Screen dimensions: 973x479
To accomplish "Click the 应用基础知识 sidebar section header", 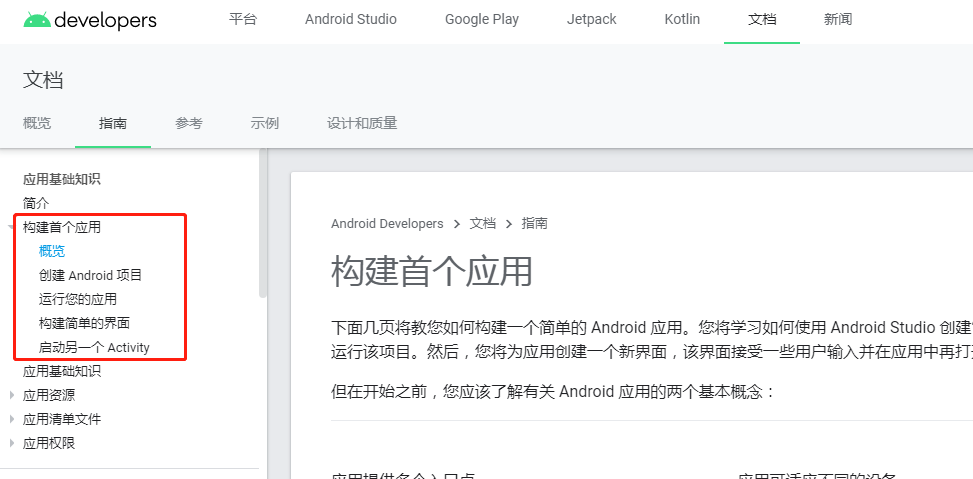I will [x=61, y=179].
